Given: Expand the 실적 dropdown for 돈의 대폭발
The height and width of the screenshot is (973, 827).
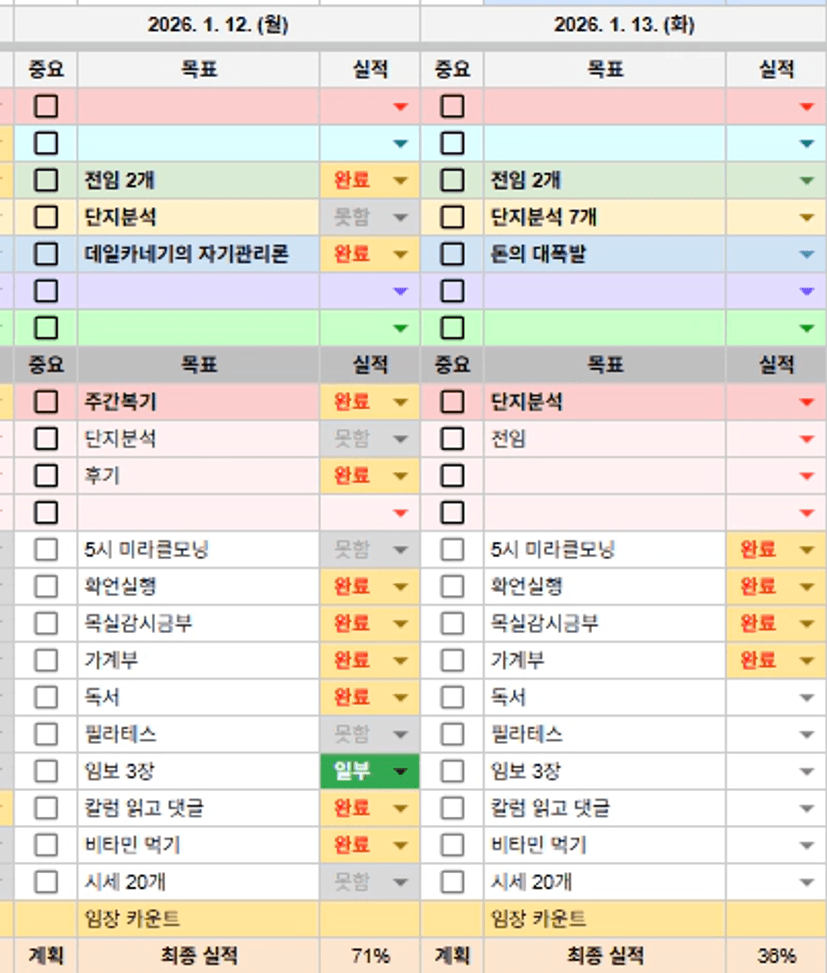Looking at the screenshot, I should pyautogui.click(x=807, y=254).
